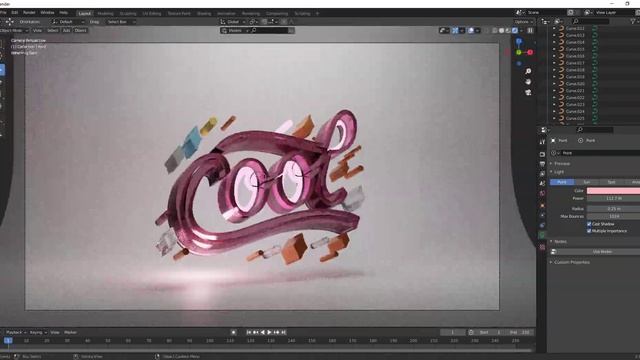
Task: Open the timeline Keying popover
Action: pos(38,332)
